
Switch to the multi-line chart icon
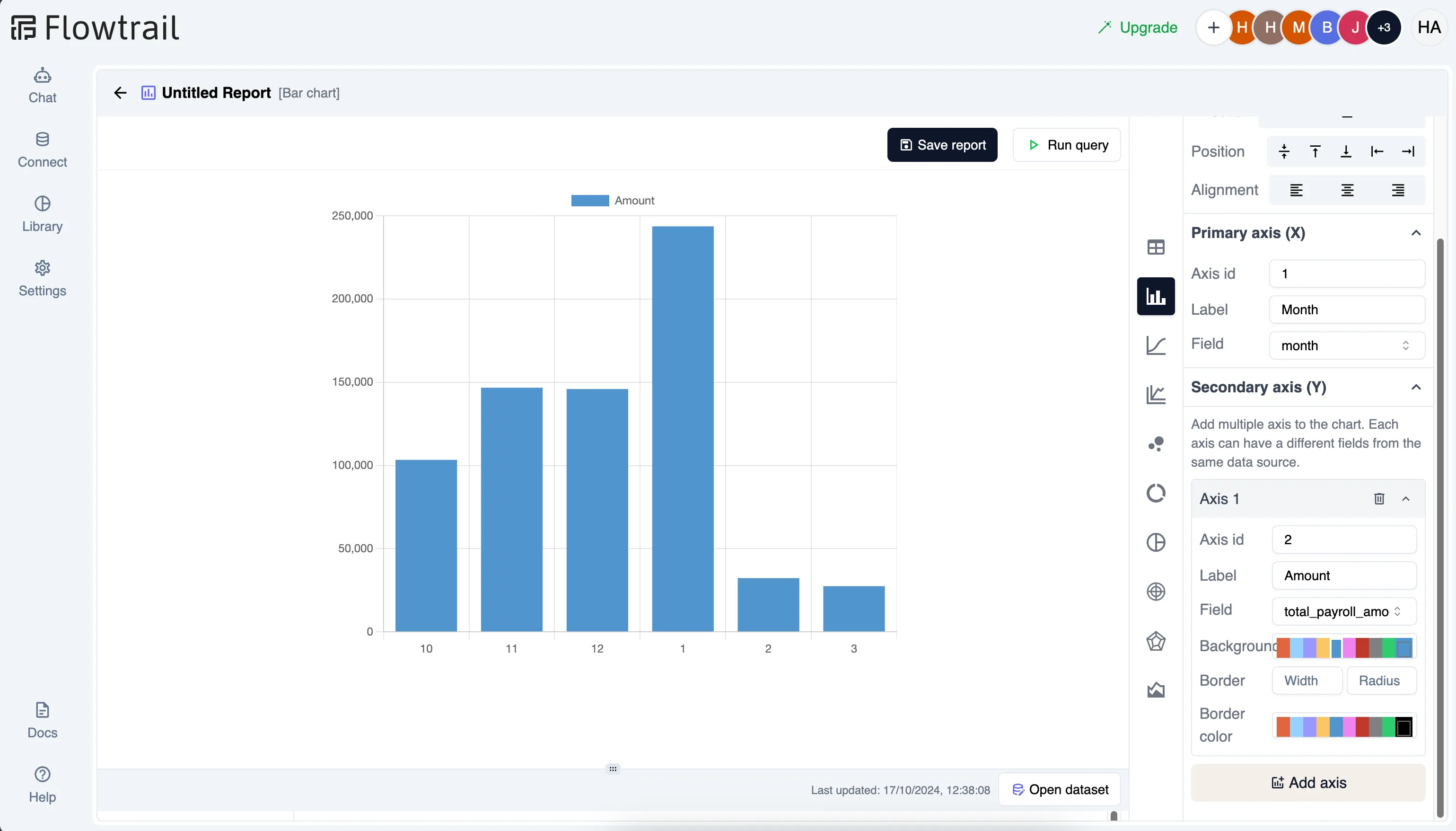1156,394
